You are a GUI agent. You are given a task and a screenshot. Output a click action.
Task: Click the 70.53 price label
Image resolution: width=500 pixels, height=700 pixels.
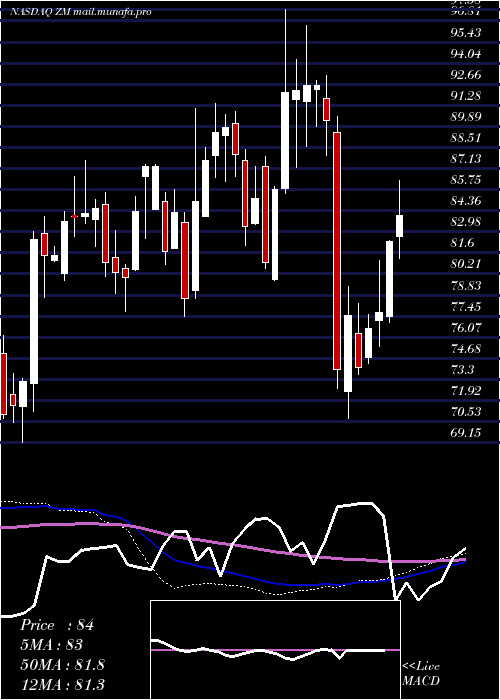pyautogui.click(x=467, y=411)
